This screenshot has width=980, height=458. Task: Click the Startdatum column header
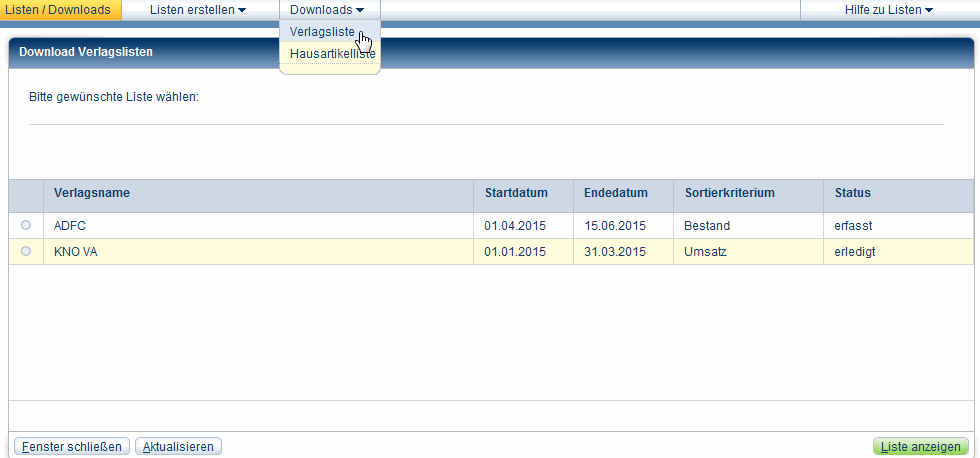[515, 193]
